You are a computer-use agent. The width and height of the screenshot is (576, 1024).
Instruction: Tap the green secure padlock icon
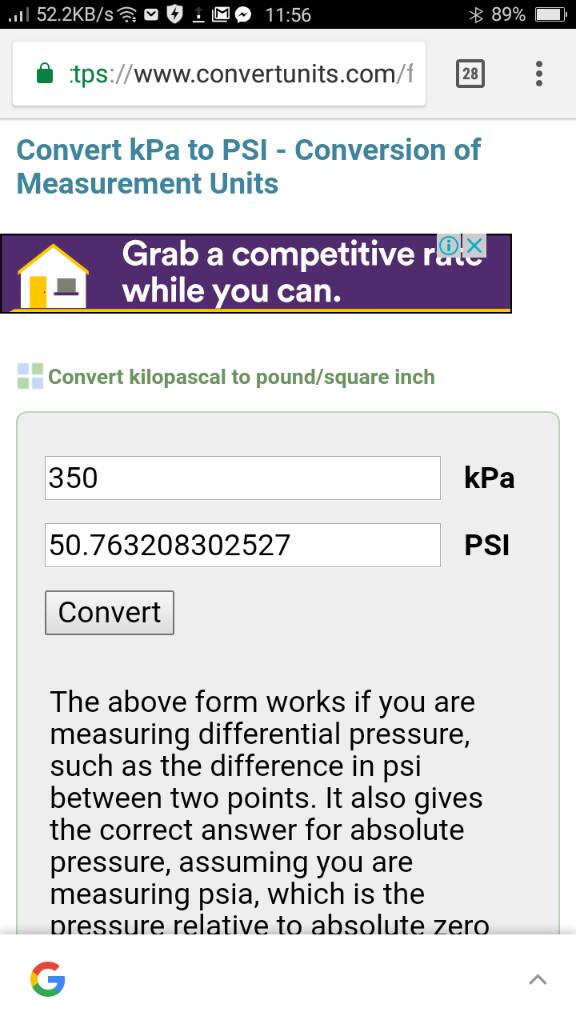pos(44,73)
